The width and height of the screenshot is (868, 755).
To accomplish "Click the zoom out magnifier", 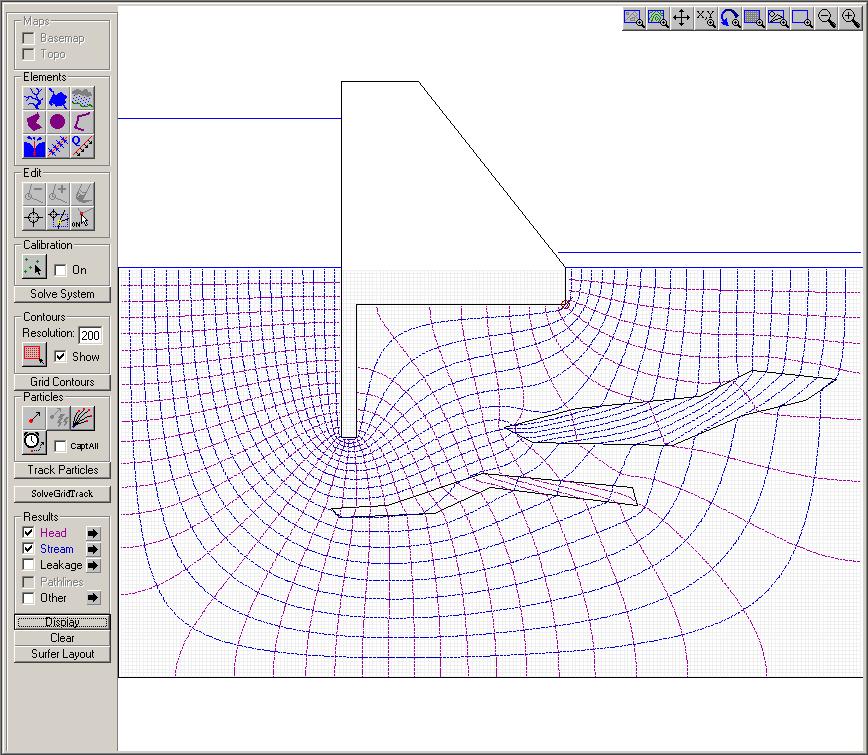I will pos(826,18).
